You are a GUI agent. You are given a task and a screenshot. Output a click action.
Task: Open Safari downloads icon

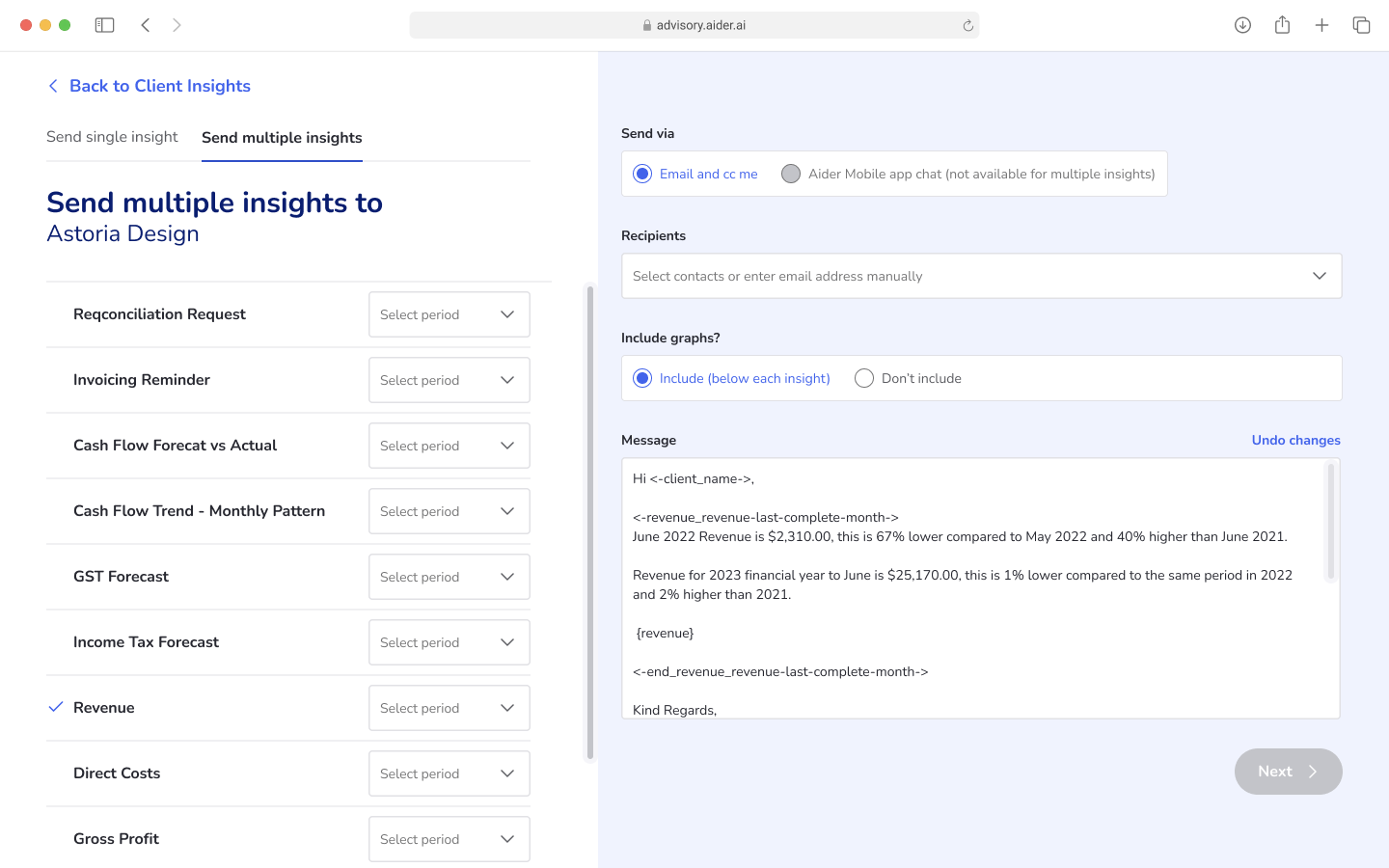[x=1242, y=25]
